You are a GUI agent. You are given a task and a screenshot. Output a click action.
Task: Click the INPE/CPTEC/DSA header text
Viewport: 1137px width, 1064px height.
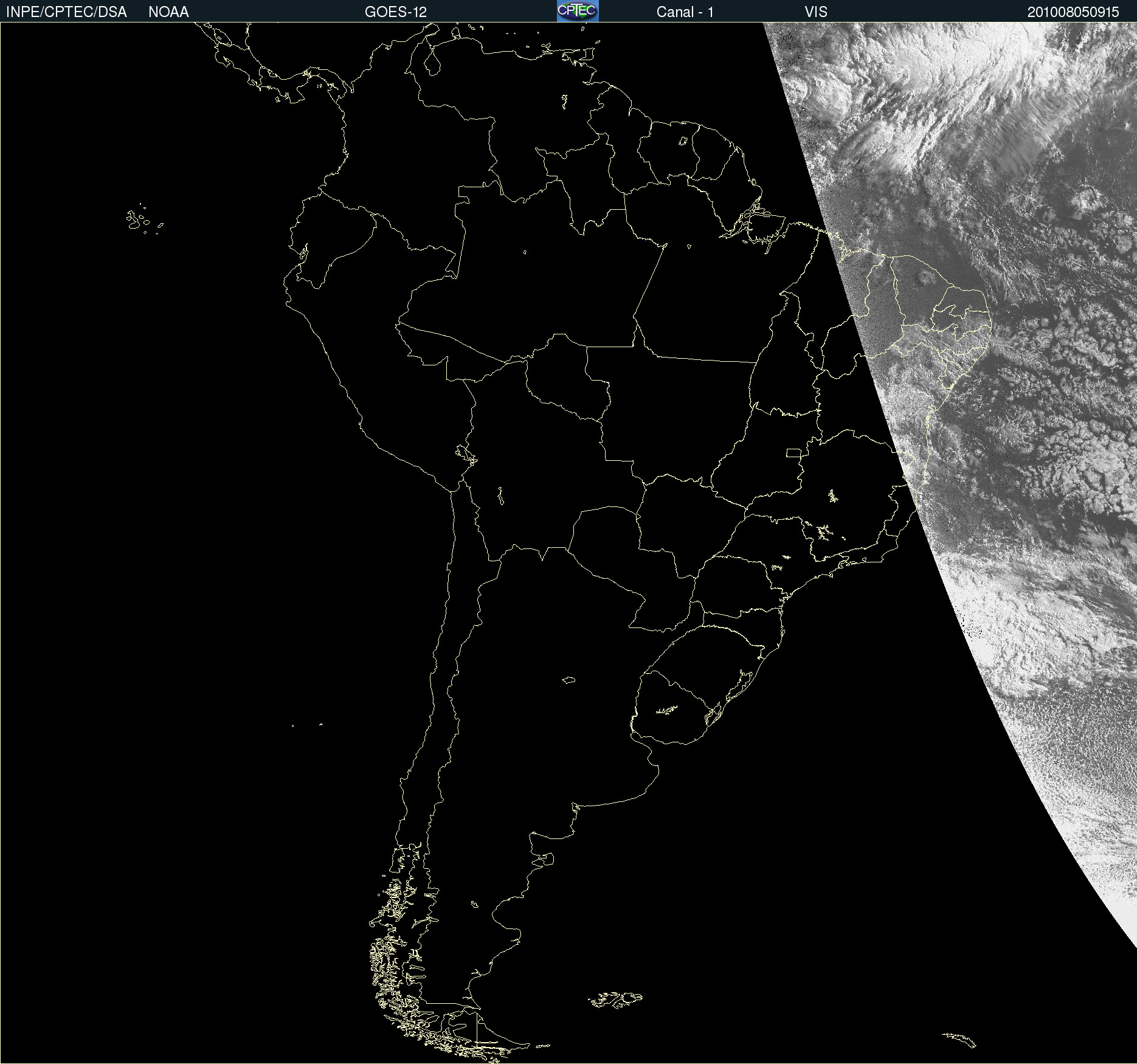66,12
